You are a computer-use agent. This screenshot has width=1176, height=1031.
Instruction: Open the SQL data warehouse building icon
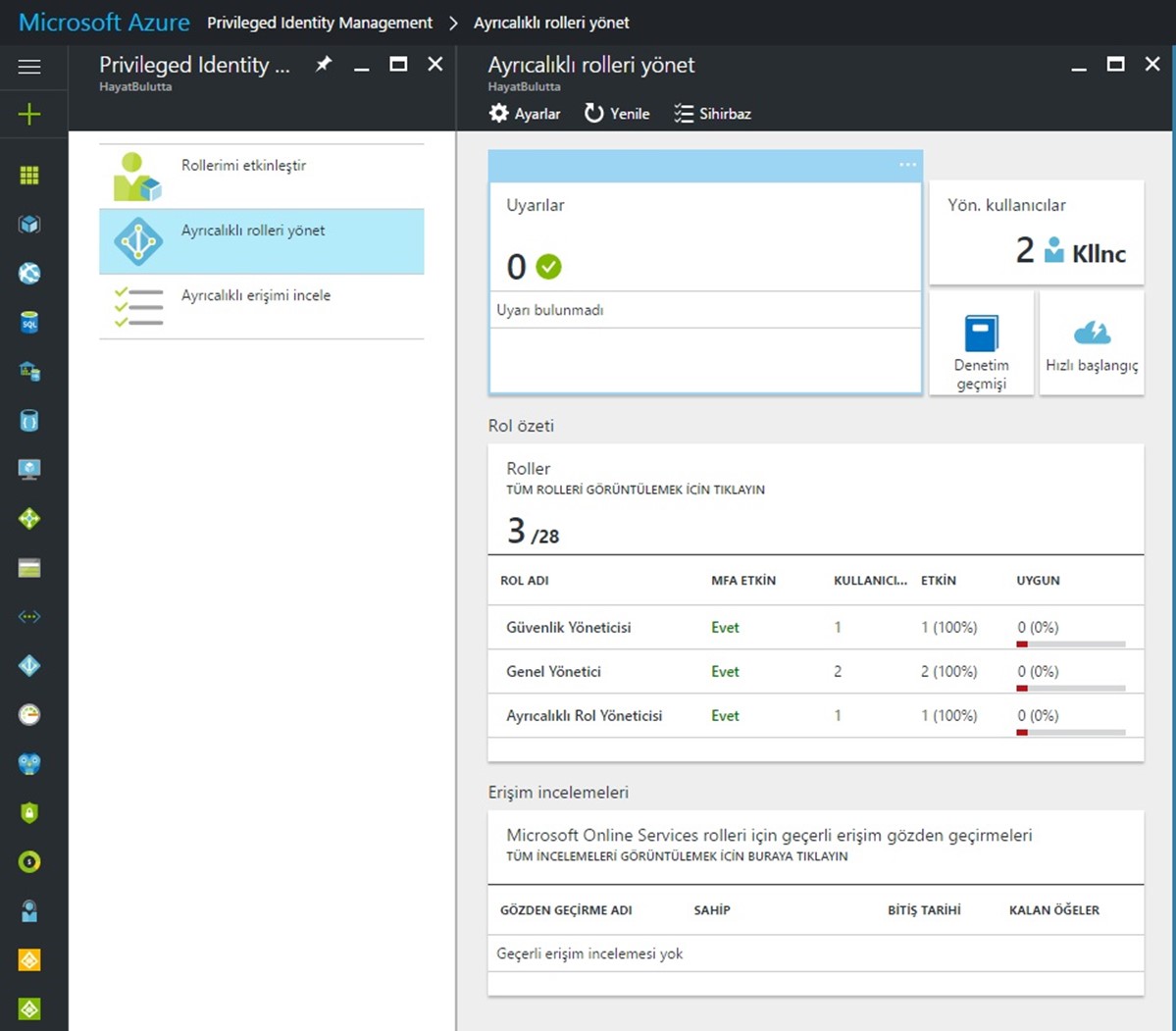coord(29,372)
